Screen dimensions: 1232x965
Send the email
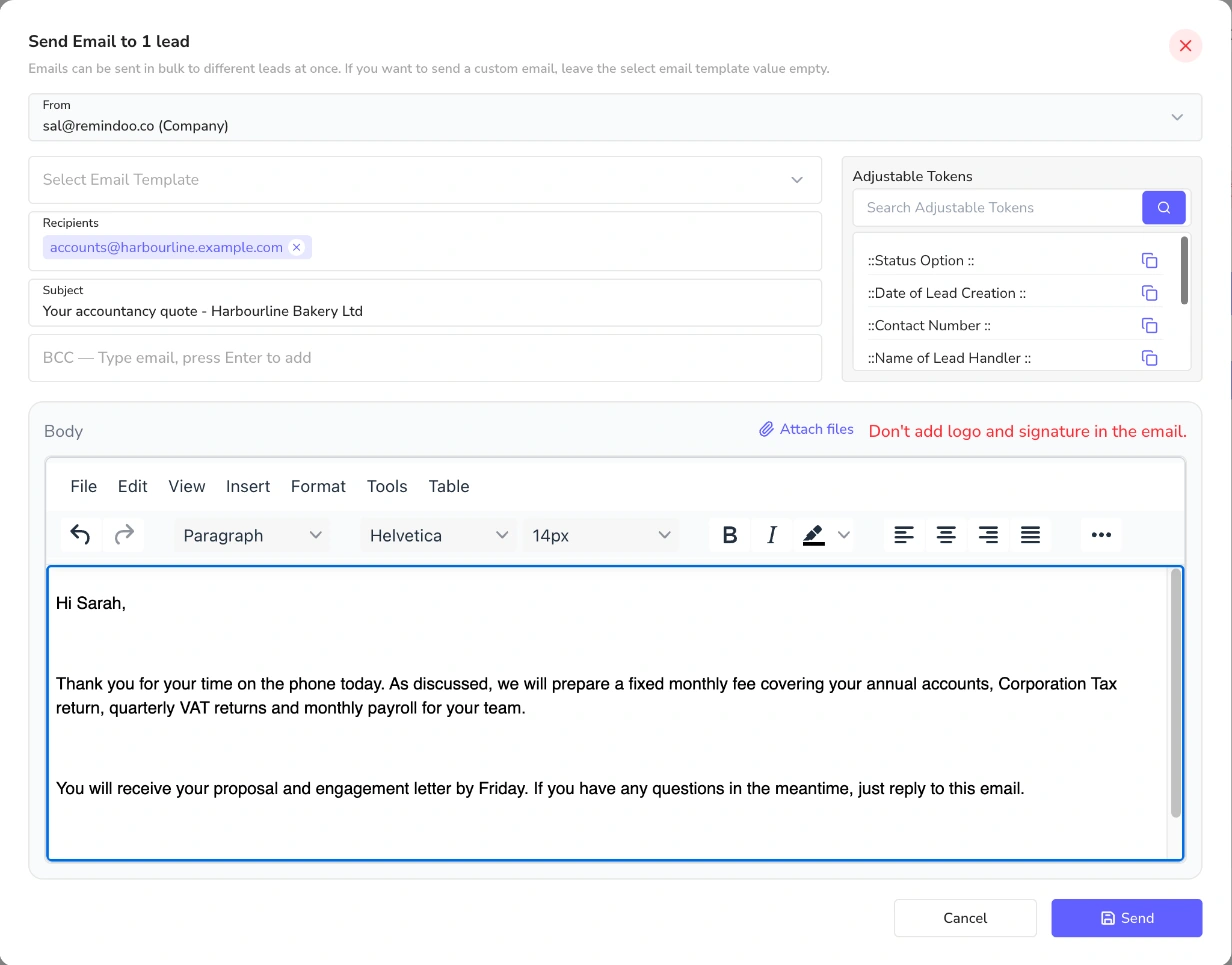1126,918
